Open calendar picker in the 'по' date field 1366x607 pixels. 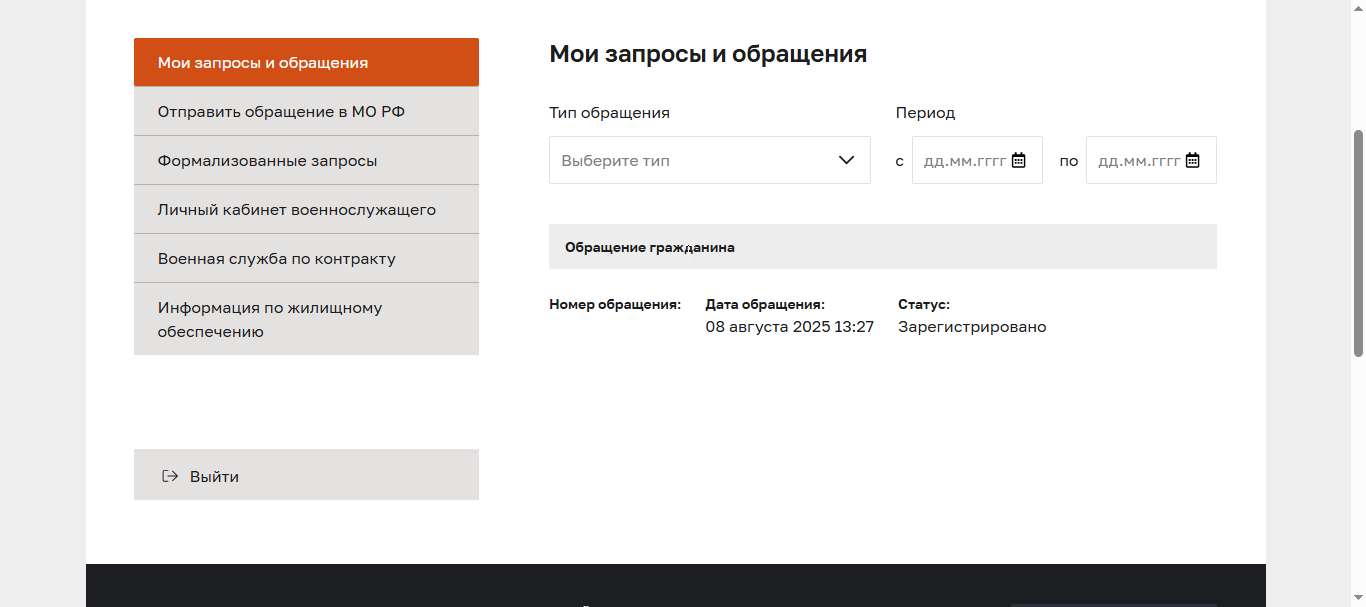1193,160
